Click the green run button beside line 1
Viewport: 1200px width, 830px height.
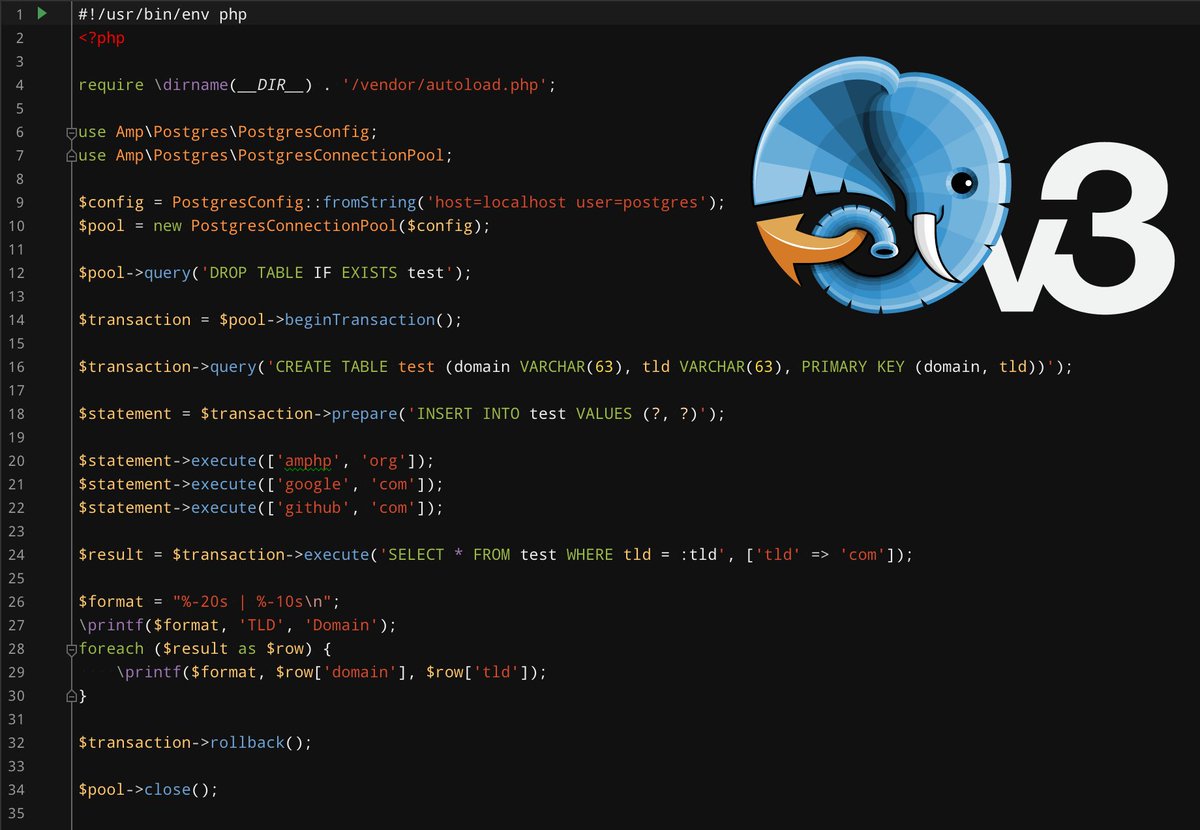pyautogui.click(x=40, y=14)
